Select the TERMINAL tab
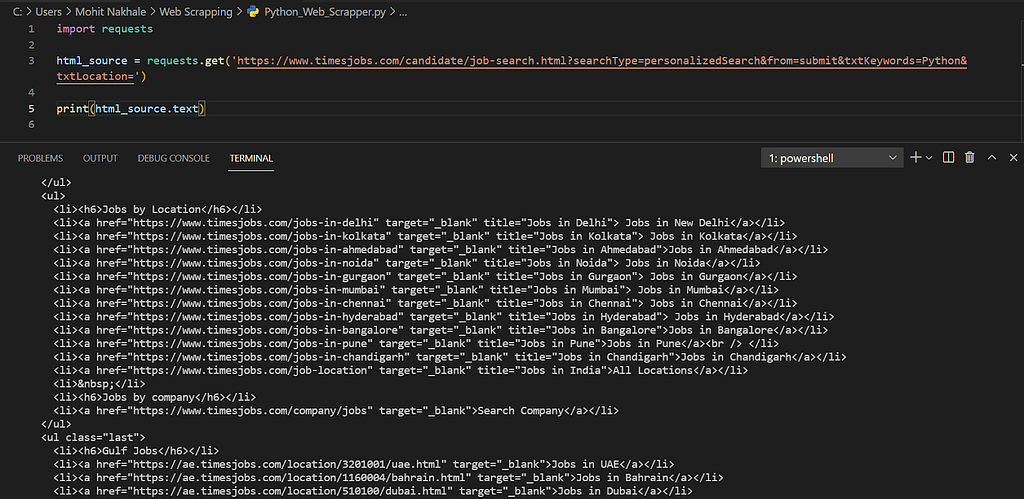Viewport: 1024px width, 499px height. pos(251,158)
